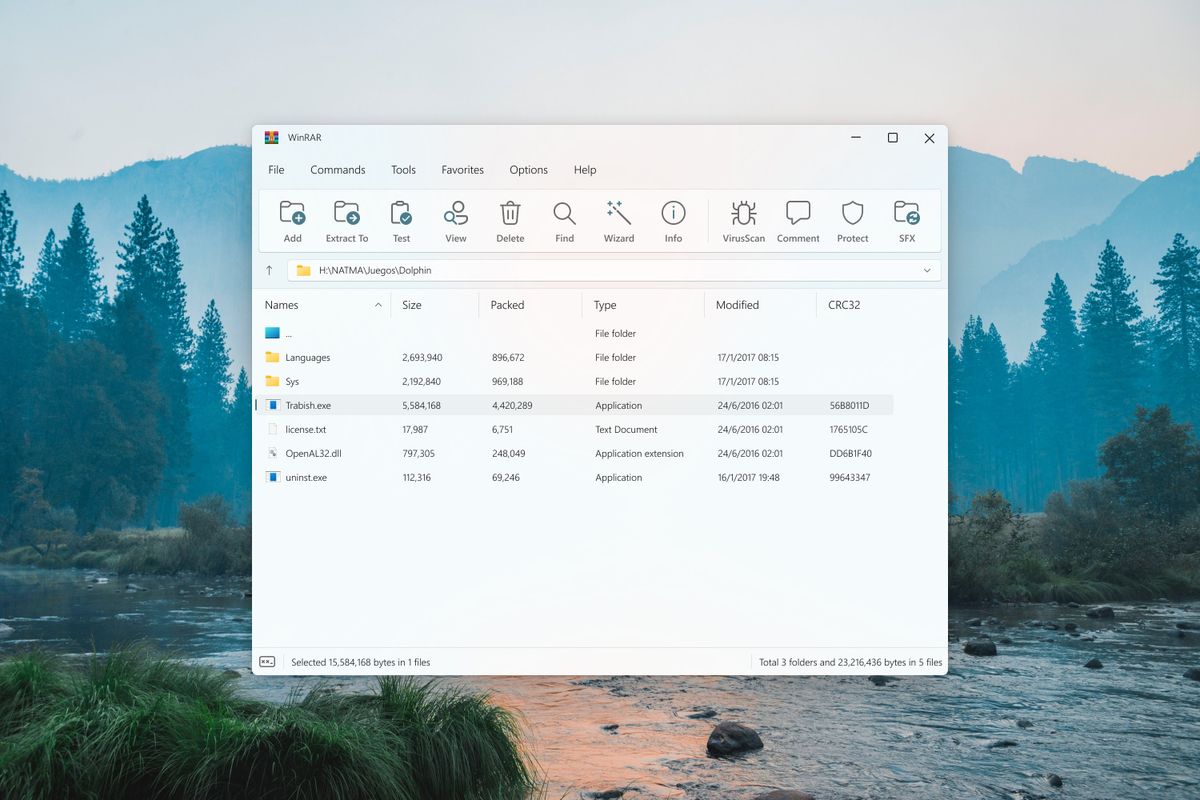Select the OpenAL32.dll file name
The image size is (1200, 800).
313,453
